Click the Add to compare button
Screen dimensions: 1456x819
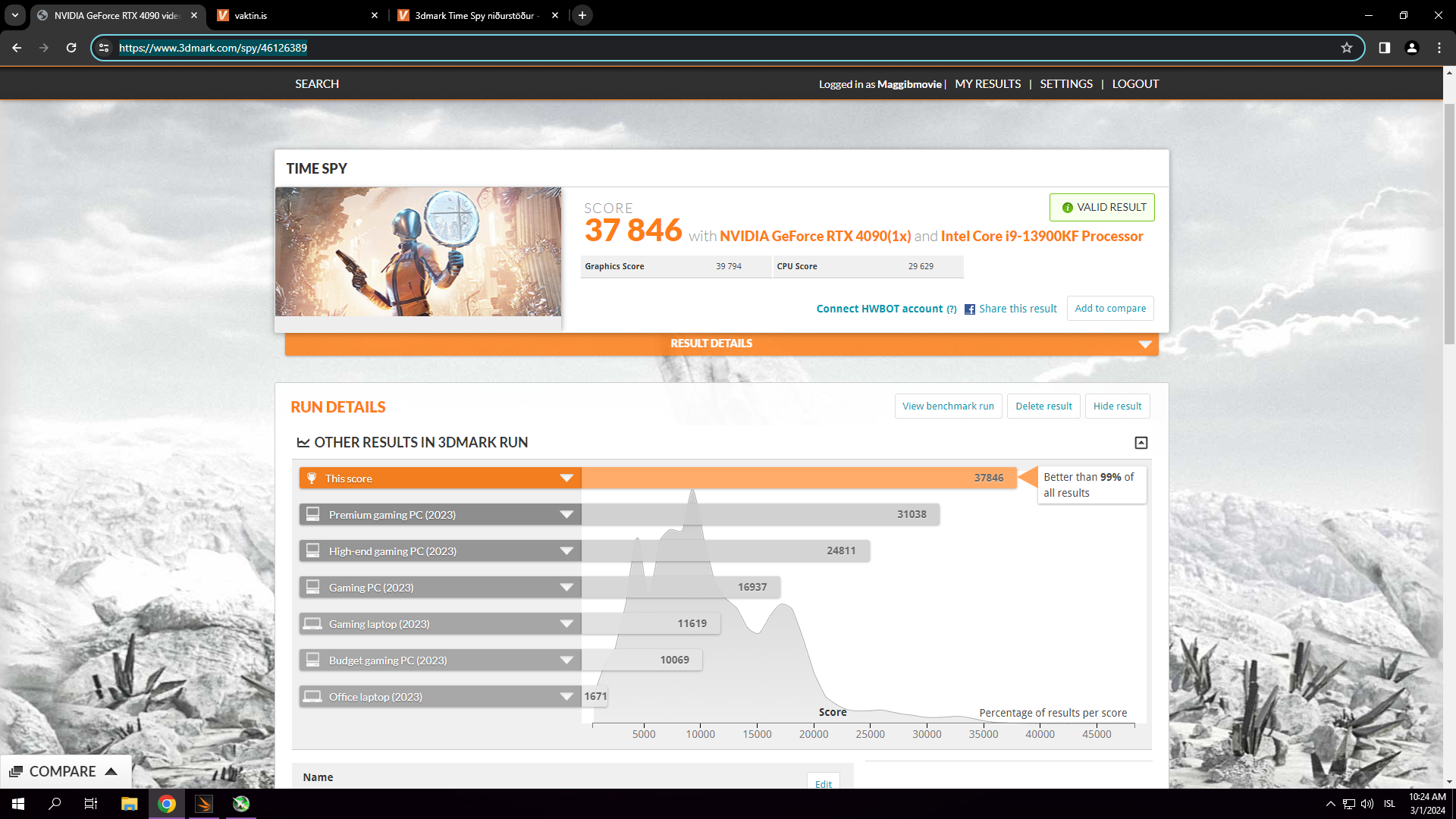point(1109,308)
